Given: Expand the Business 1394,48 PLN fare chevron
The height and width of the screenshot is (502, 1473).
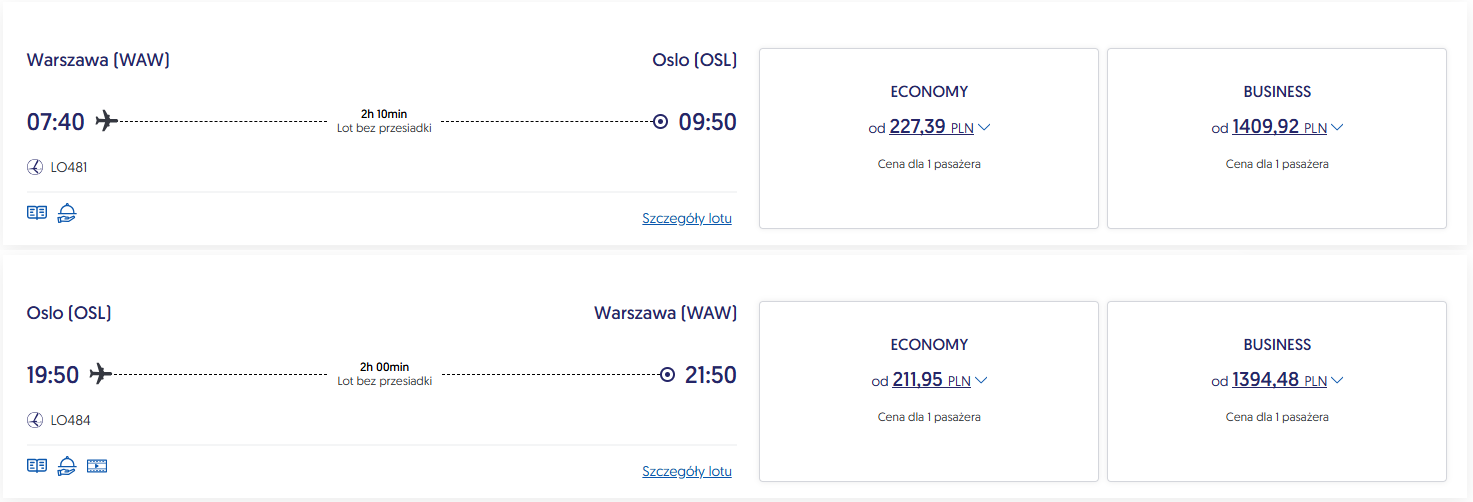Looking at the screenshot, I should coord(1337,380).
